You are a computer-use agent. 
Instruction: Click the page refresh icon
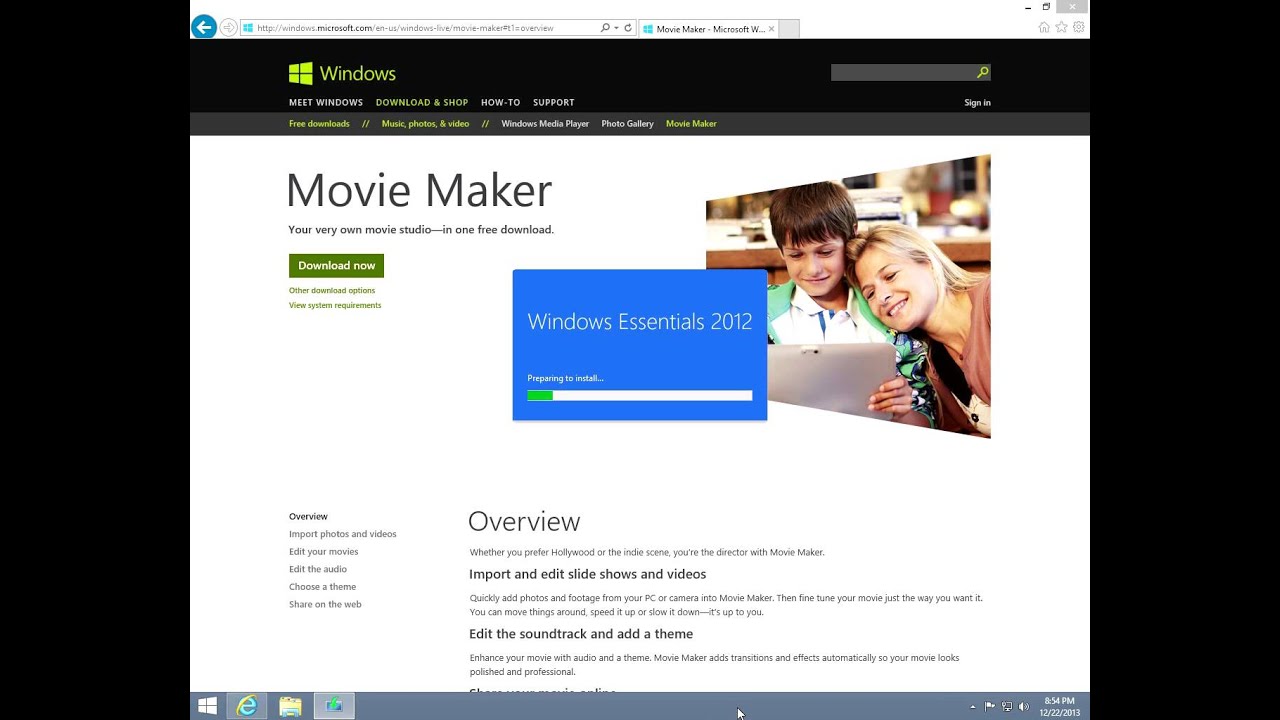(628, 28)
